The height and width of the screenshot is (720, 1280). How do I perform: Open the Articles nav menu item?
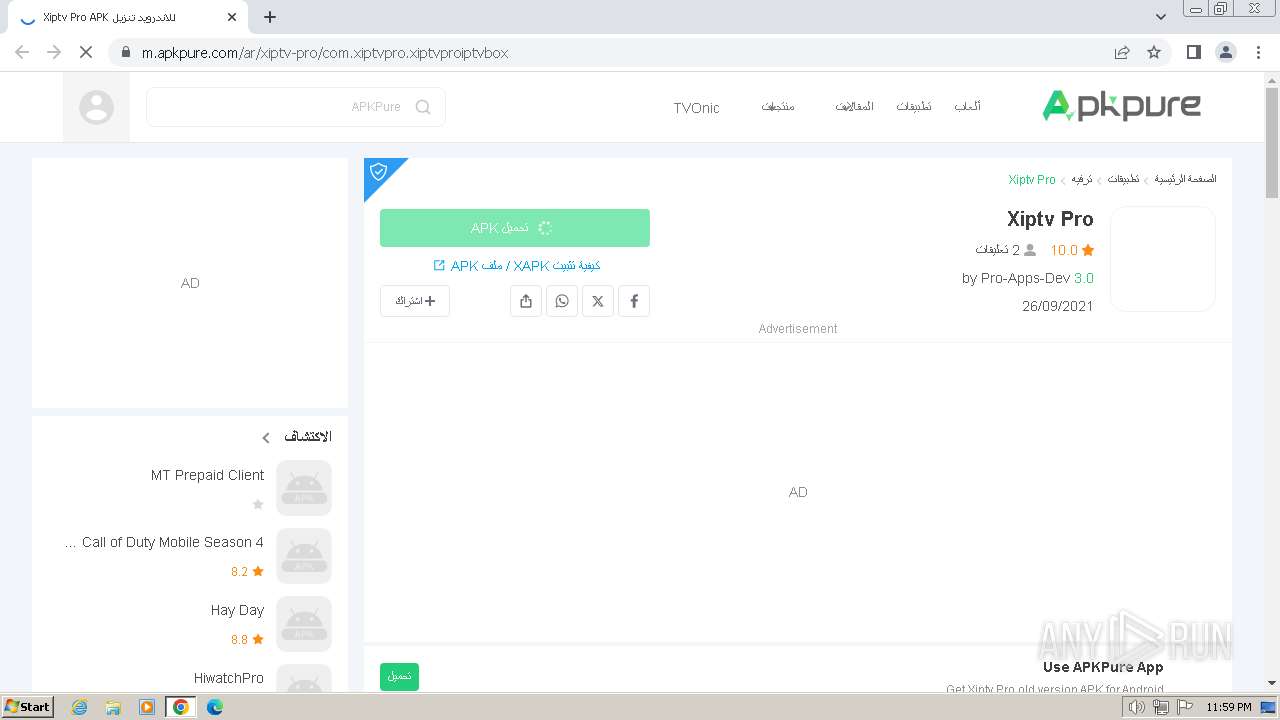pyautogui.click(x=855, y=107)
